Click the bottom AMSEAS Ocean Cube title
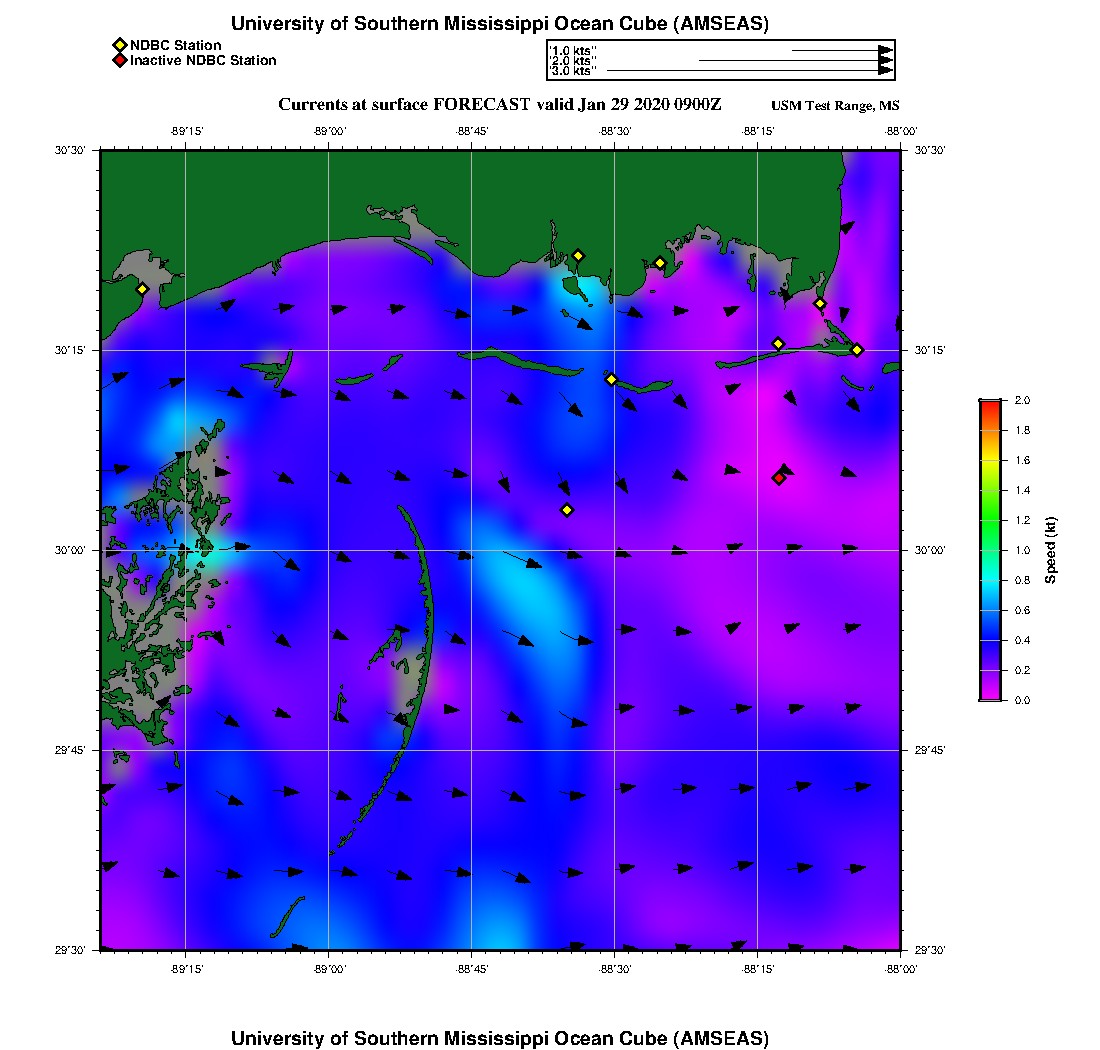The height and width of the screenshot is (1050, 1100). [x=500, y=1037]
